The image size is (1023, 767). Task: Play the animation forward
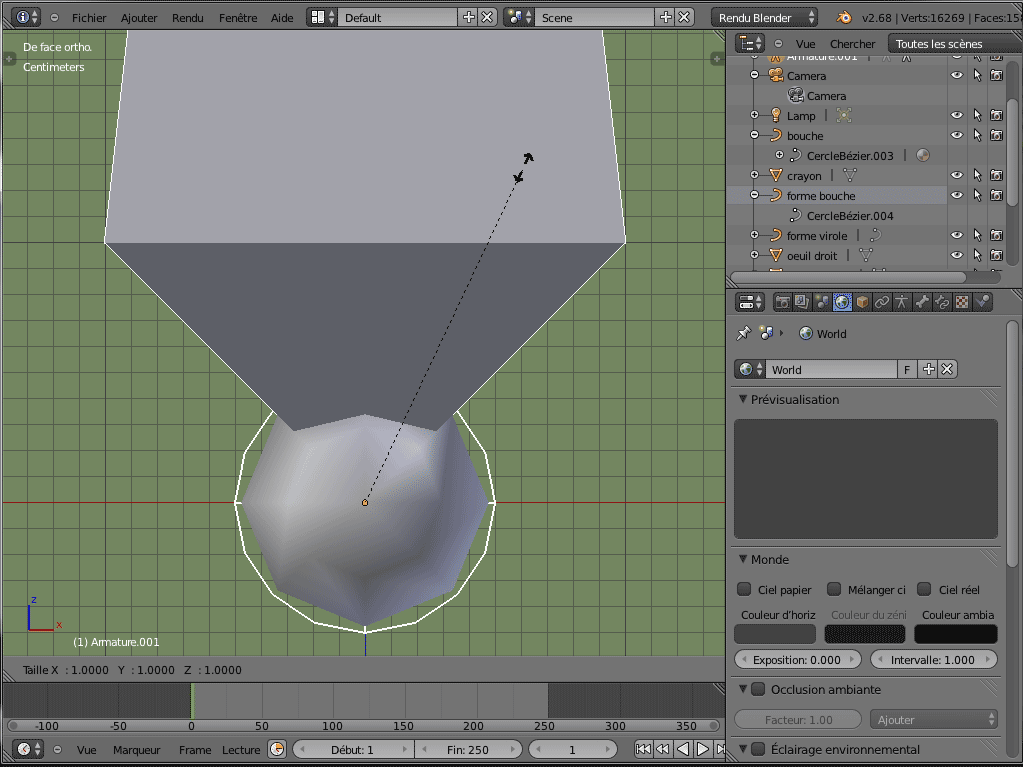[x=703, y=749]
